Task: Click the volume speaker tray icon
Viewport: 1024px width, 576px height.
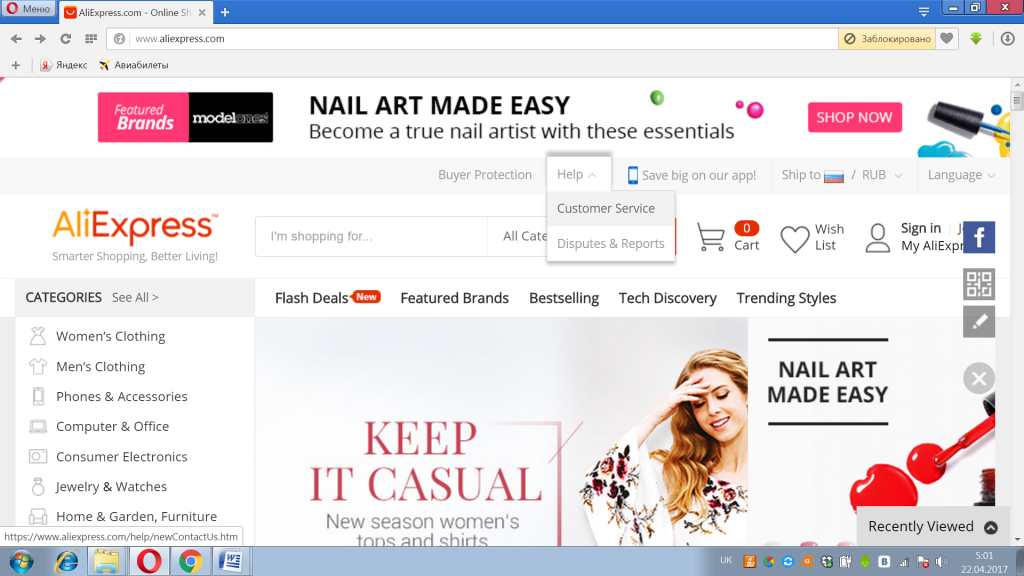Action: tap(941, 562)
